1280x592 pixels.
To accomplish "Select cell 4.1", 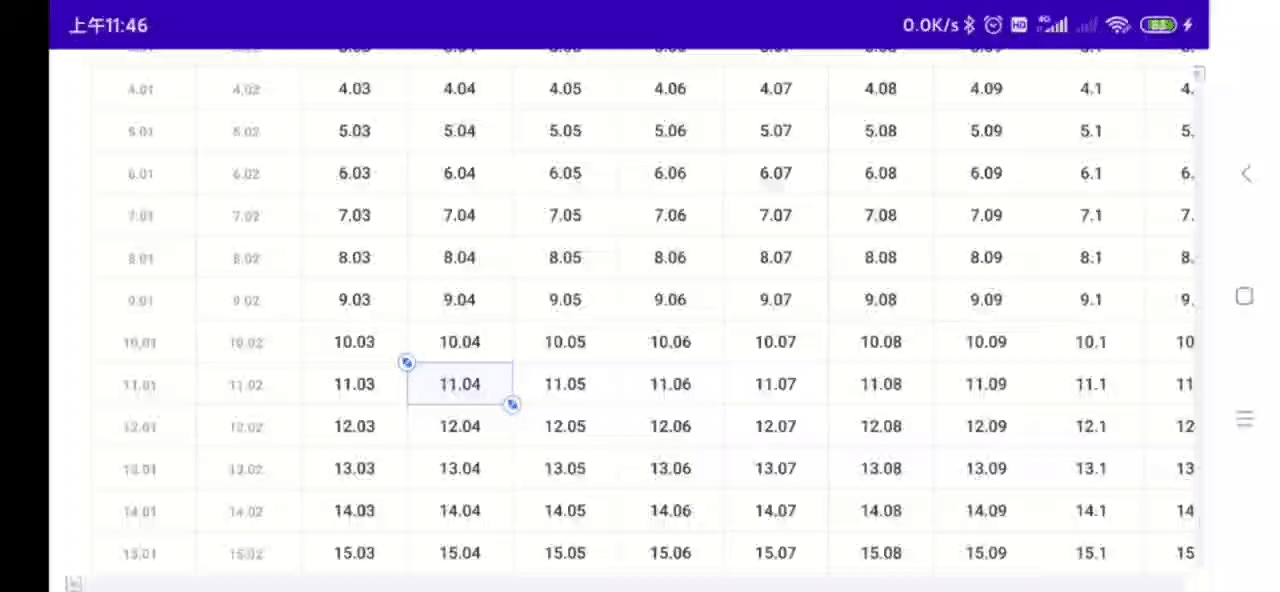I will pyautogui.click(x=1091, y=88).
